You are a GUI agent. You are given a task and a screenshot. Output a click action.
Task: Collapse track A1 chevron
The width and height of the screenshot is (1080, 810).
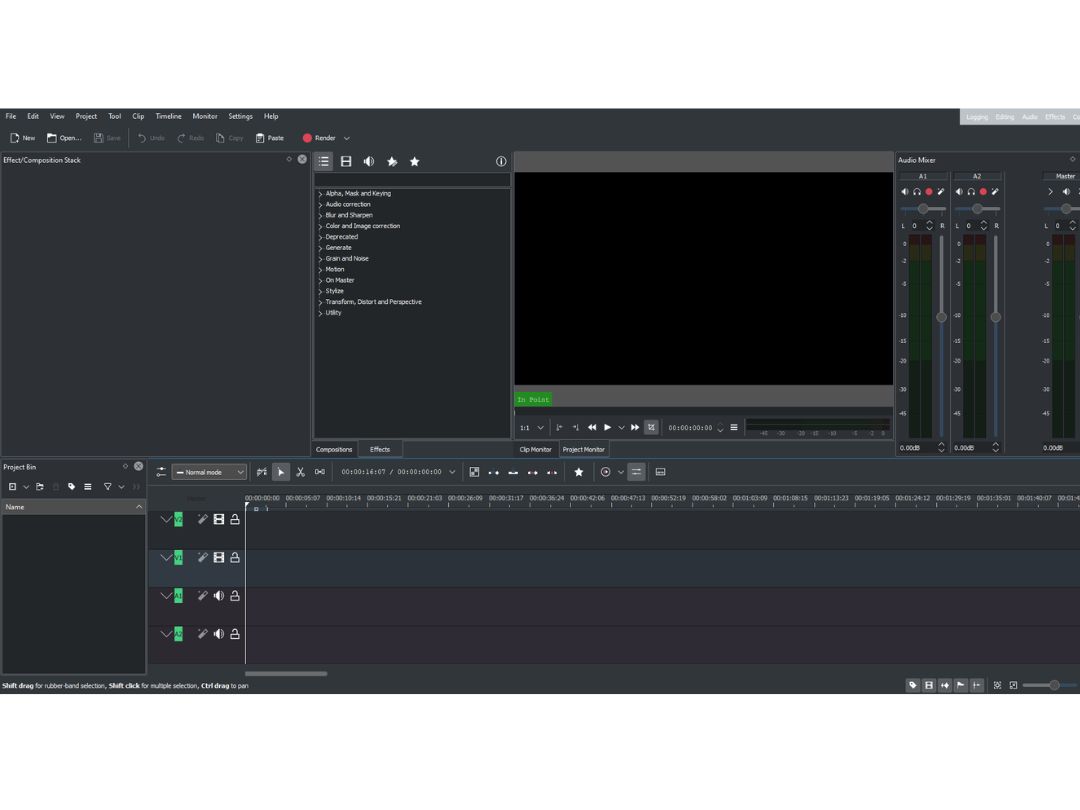click(165, 596)
